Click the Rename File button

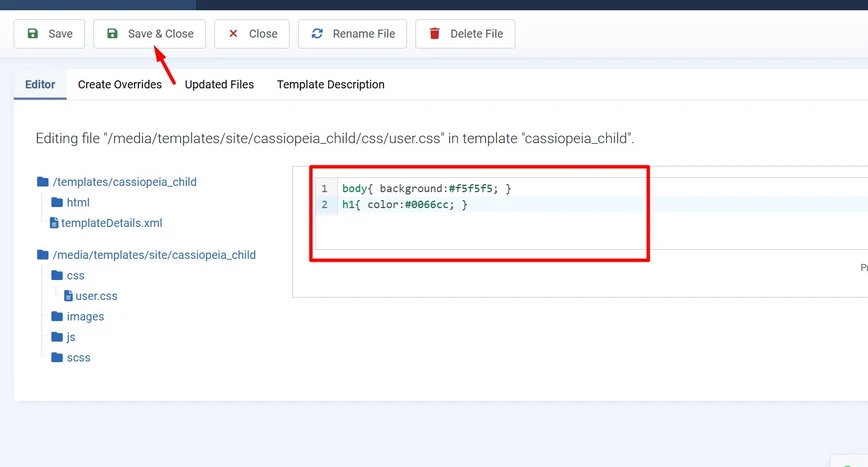point(353,34)
